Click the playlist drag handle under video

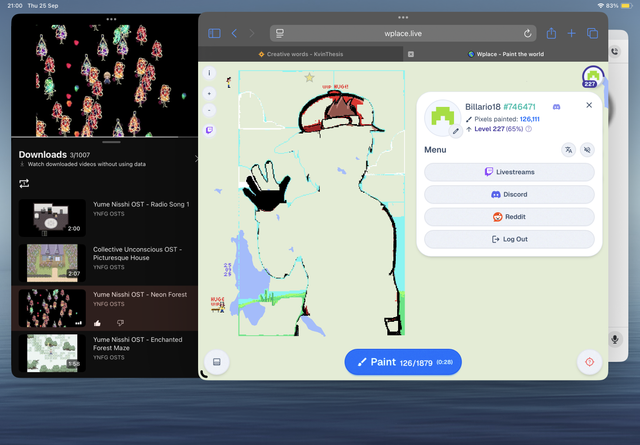(111, 142)
